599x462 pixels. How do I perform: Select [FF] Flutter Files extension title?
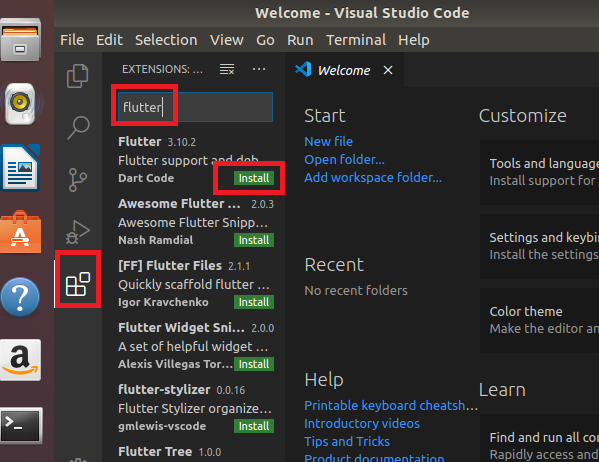170,266
